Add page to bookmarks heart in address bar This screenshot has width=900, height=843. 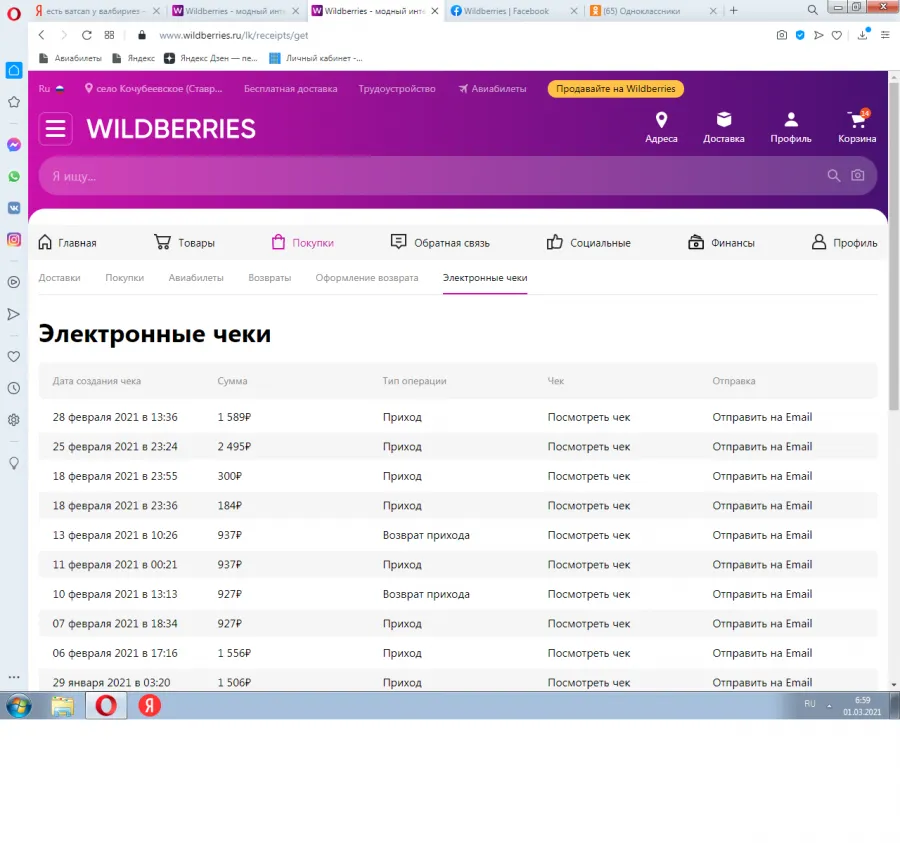coord(837,35)
